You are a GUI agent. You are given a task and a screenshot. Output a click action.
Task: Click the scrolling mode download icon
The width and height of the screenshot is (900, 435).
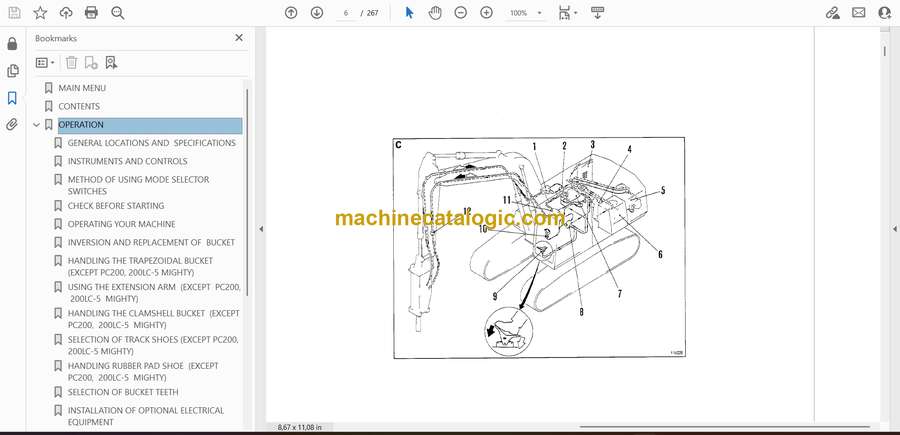pos(597,13)
